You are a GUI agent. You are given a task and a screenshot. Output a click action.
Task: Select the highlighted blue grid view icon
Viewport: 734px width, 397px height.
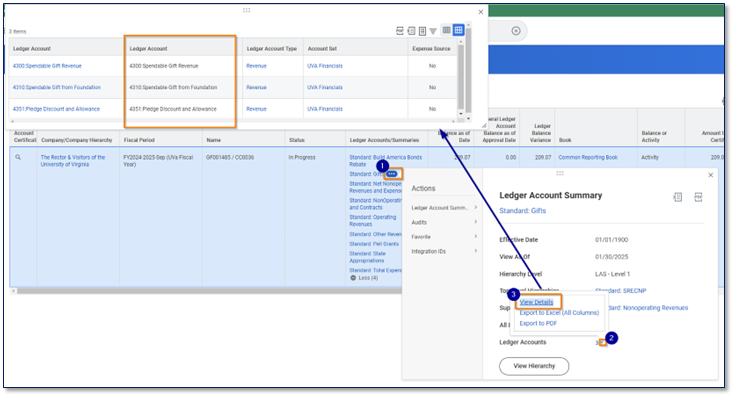tap(458, 30)
